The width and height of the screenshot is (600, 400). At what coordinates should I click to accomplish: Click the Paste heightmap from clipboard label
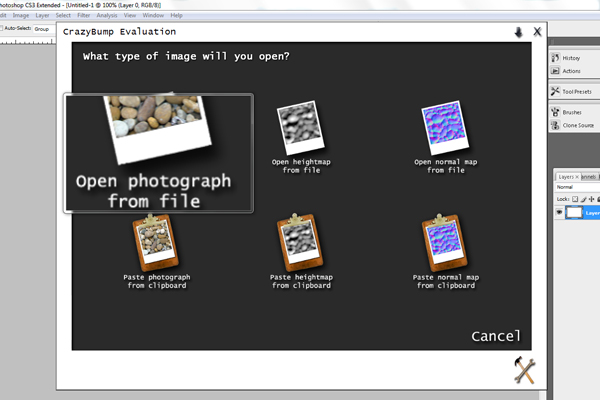point(302,281)
